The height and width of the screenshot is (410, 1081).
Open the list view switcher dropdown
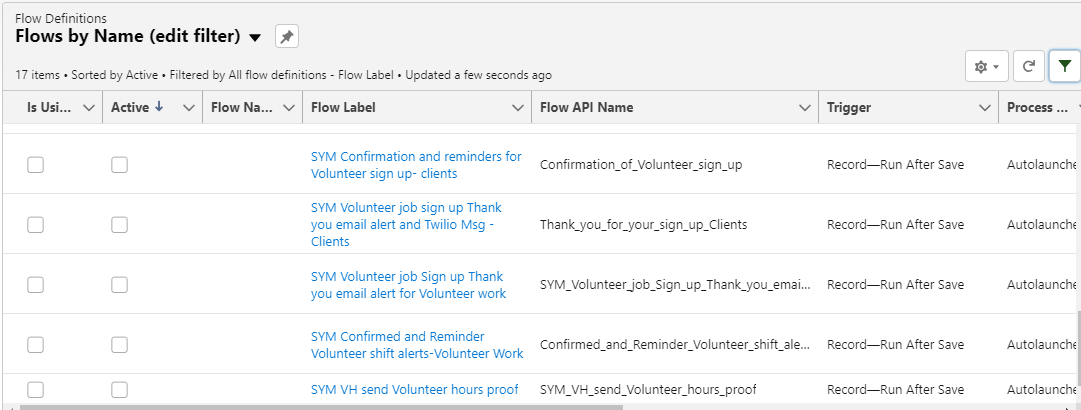255,38
